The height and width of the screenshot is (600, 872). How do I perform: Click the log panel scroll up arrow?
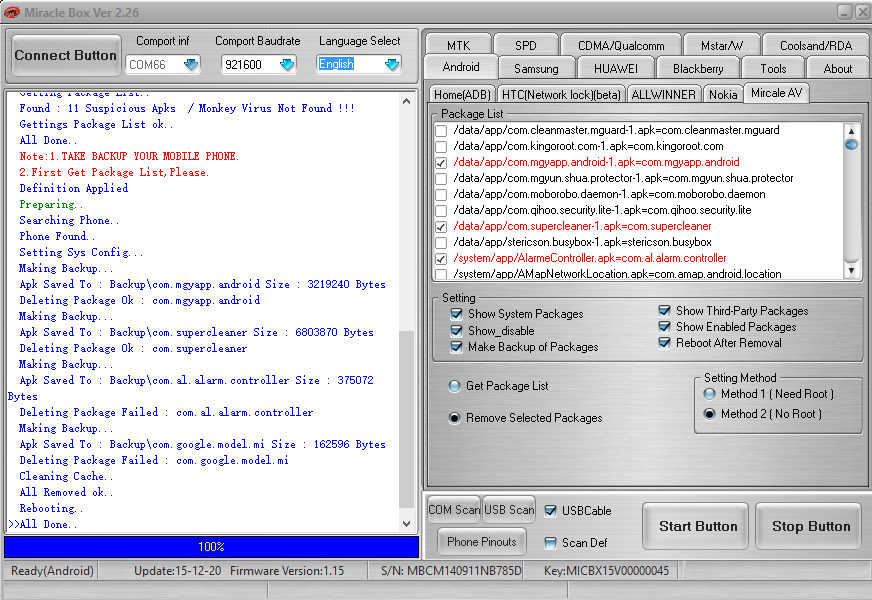(407, 101)
